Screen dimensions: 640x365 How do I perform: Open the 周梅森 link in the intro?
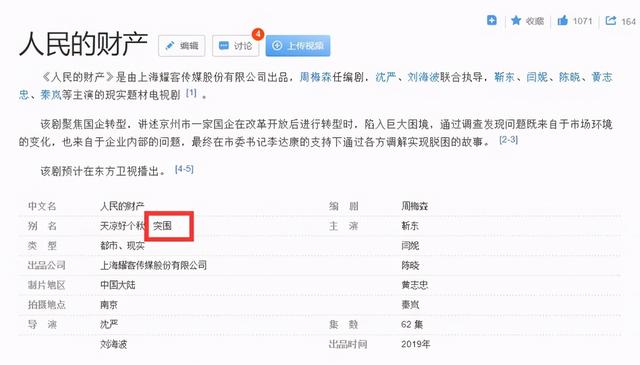point(316,77)
